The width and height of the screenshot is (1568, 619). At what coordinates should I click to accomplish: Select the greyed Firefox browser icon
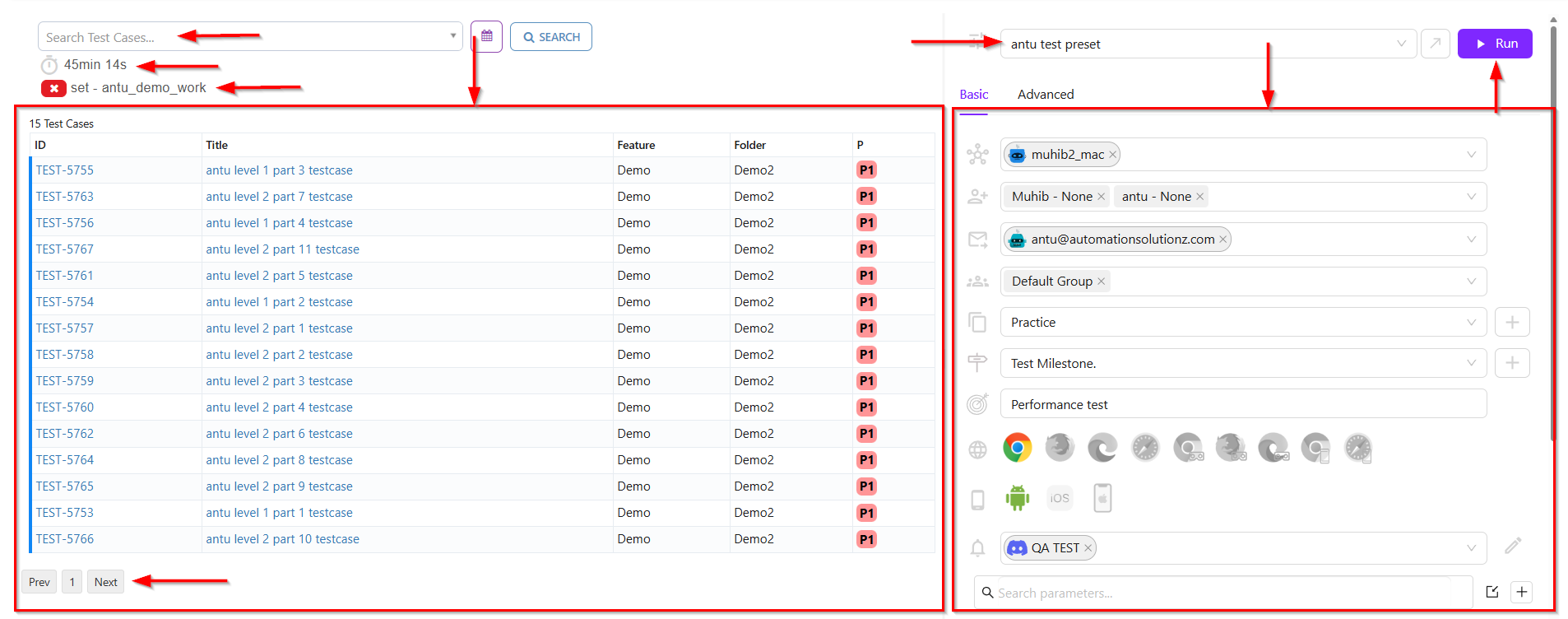(1060, 448)
